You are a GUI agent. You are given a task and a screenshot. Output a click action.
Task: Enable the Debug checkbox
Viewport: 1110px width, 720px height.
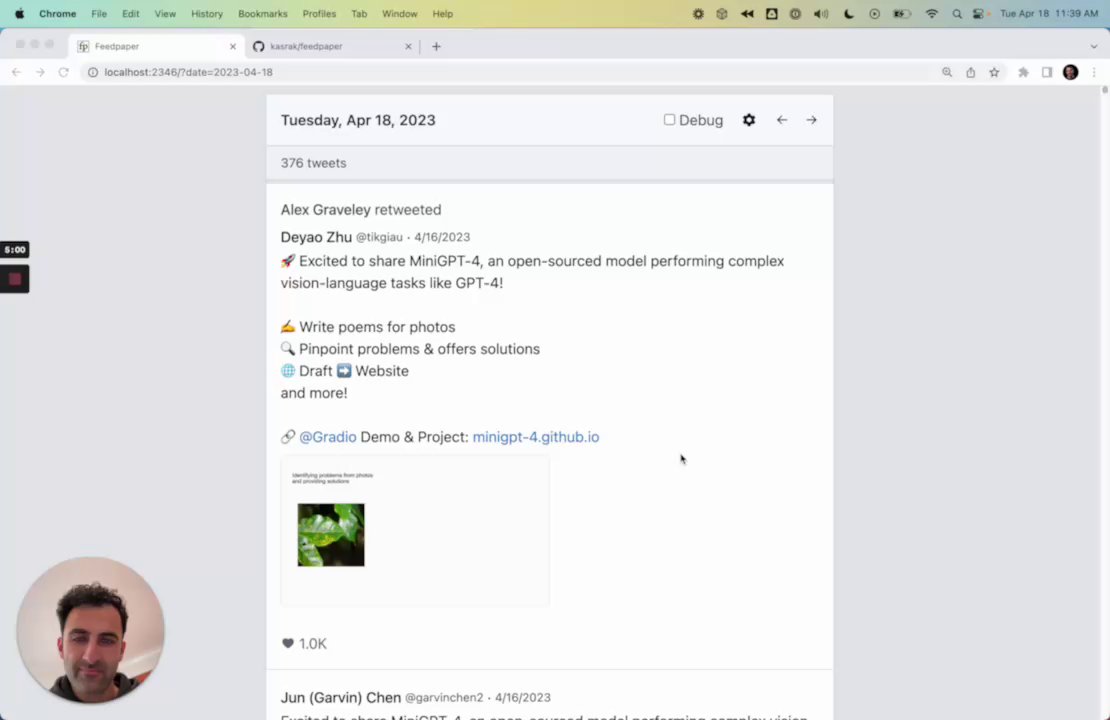[x=669, y=120]
